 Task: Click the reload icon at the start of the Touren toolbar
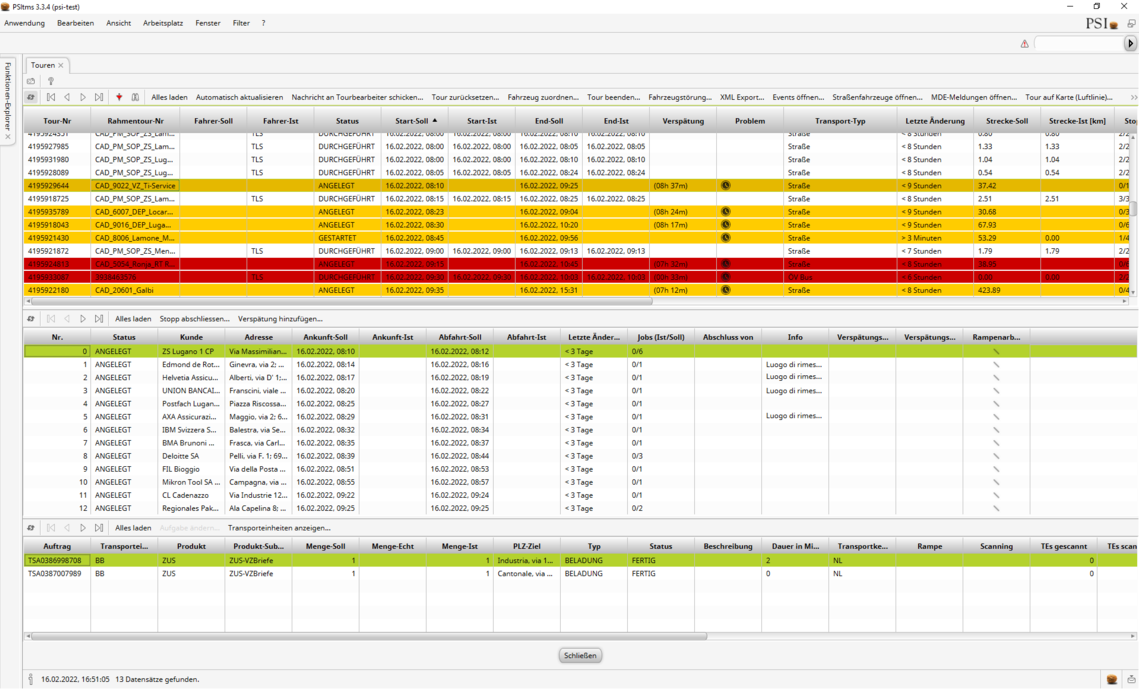(31, 97)
